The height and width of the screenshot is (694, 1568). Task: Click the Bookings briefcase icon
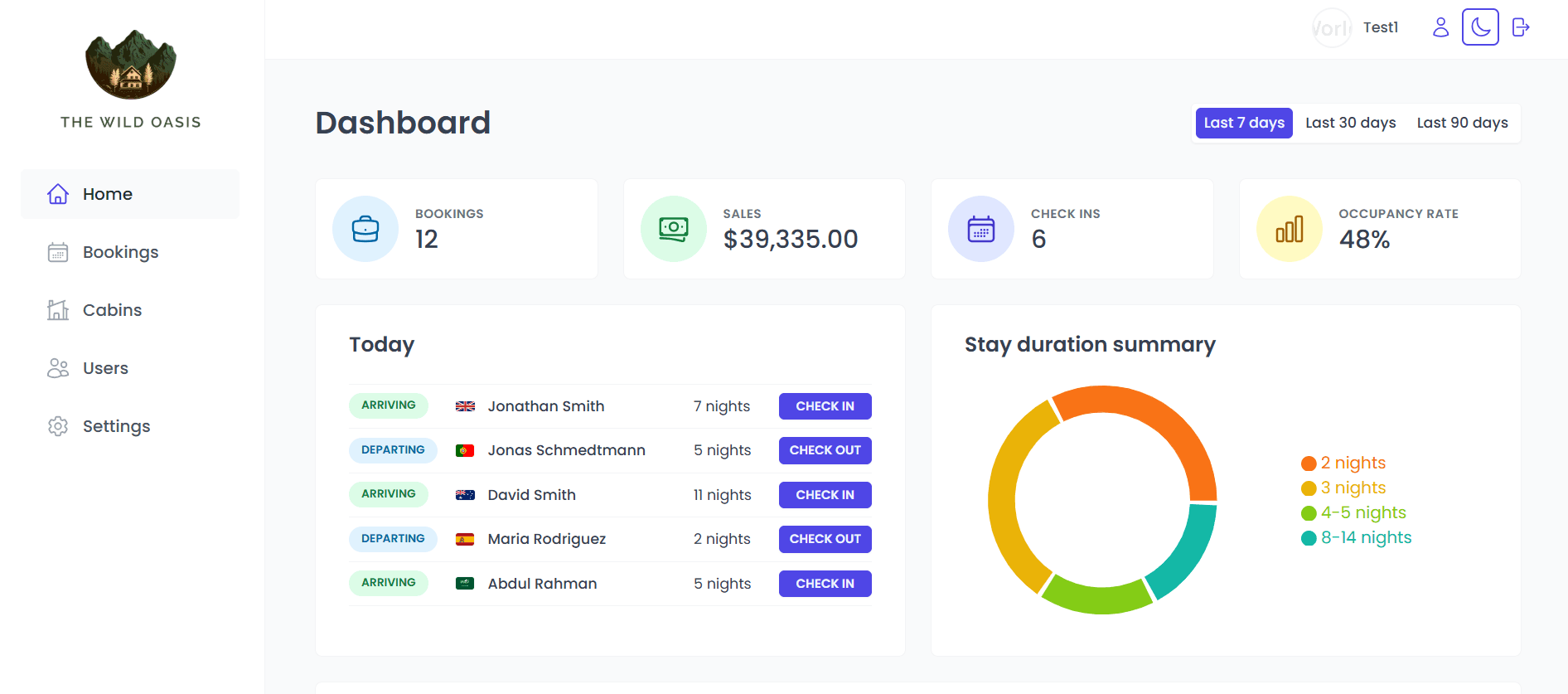(365, 229)
